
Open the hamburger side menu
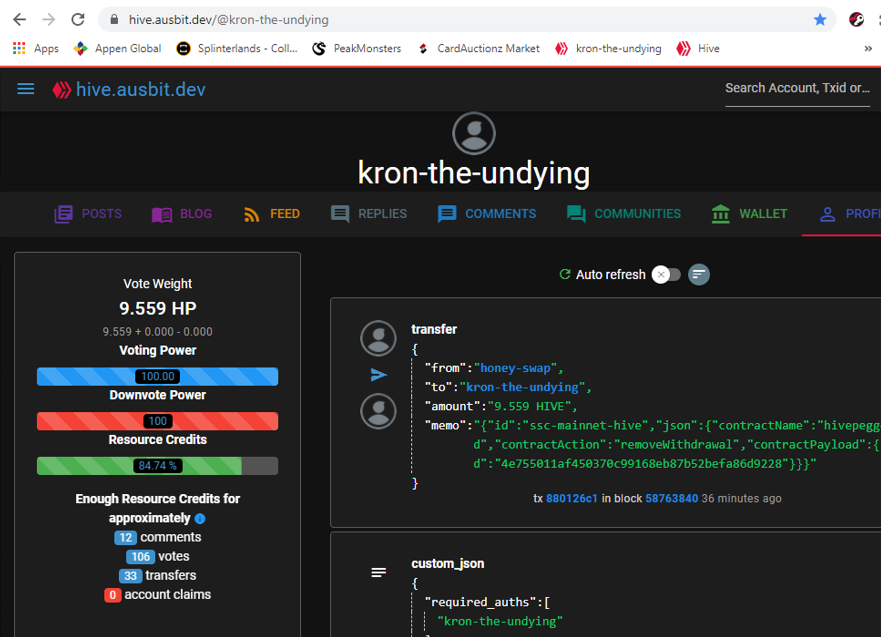pos(26,89)
